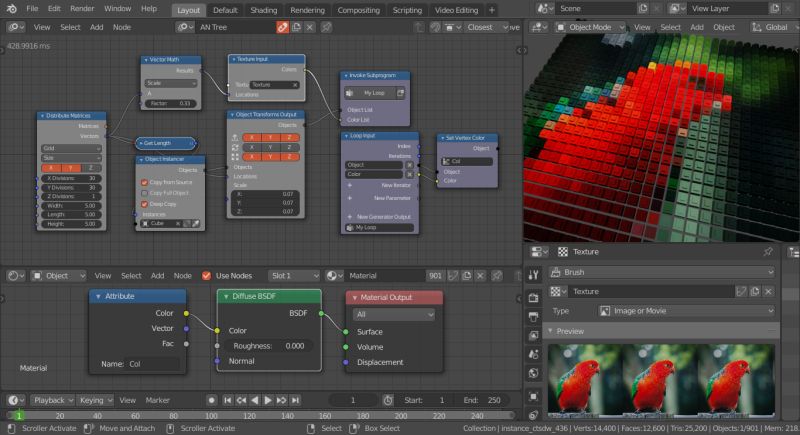The image size is (800, 435).
Task: Toggle preview range clock icon
Action: 388,400
